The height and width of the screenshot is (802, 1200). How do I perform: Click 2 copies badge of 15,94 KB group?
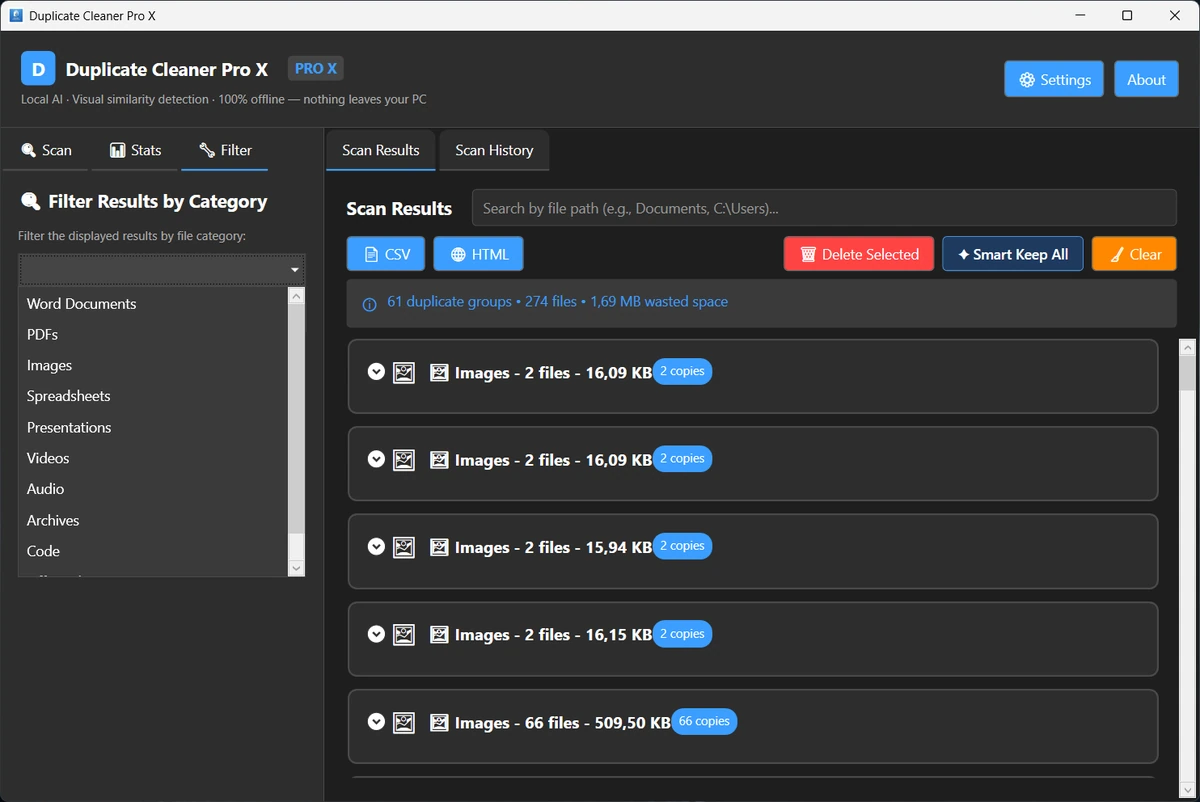click(x=682, y=546)
